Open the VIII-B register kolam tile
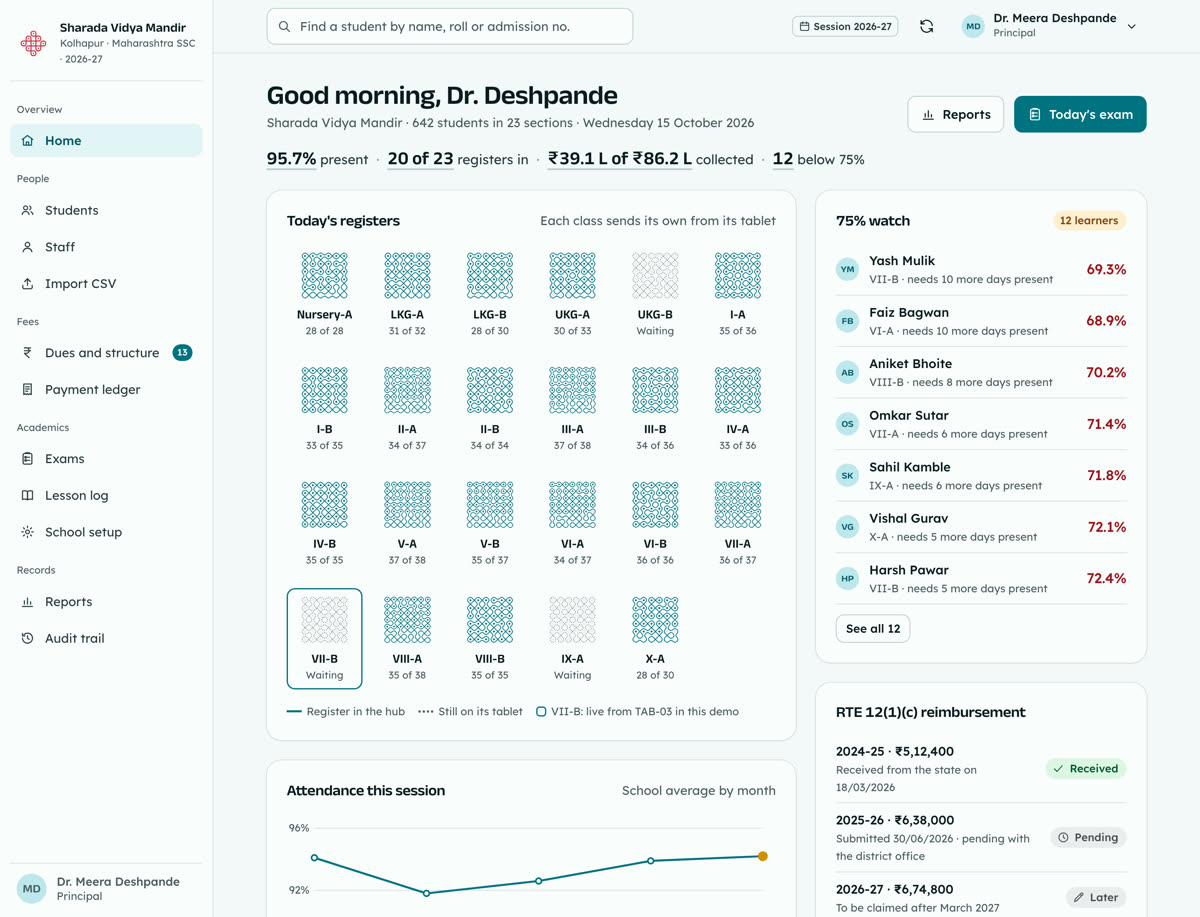The image size is (1200, 917). tap(490, 639)
